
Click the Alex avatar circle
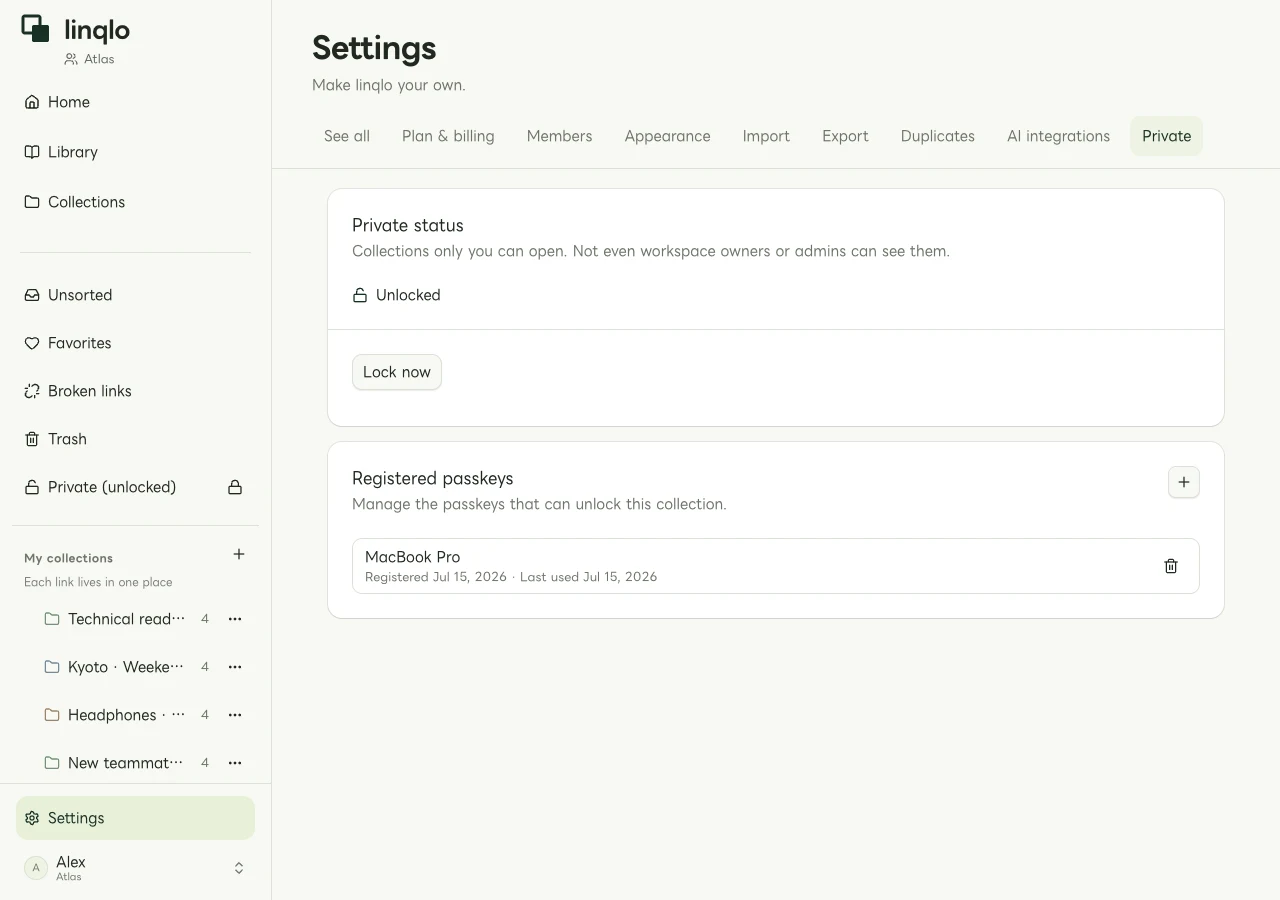click(36, 868)
